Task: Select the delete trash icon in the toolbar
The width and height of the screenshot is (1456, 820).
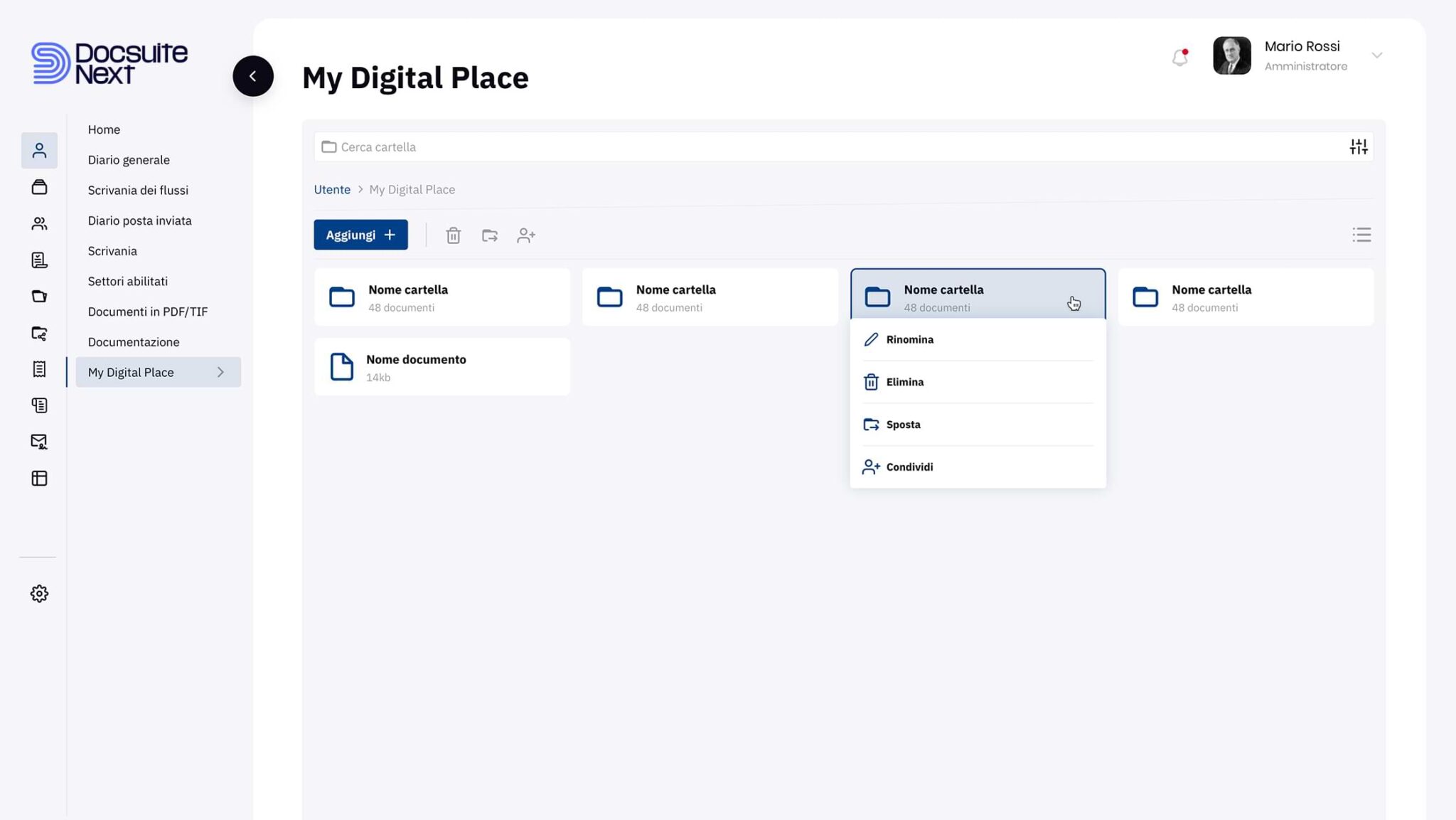Action: pyautogui.click(x=453, y=235)
